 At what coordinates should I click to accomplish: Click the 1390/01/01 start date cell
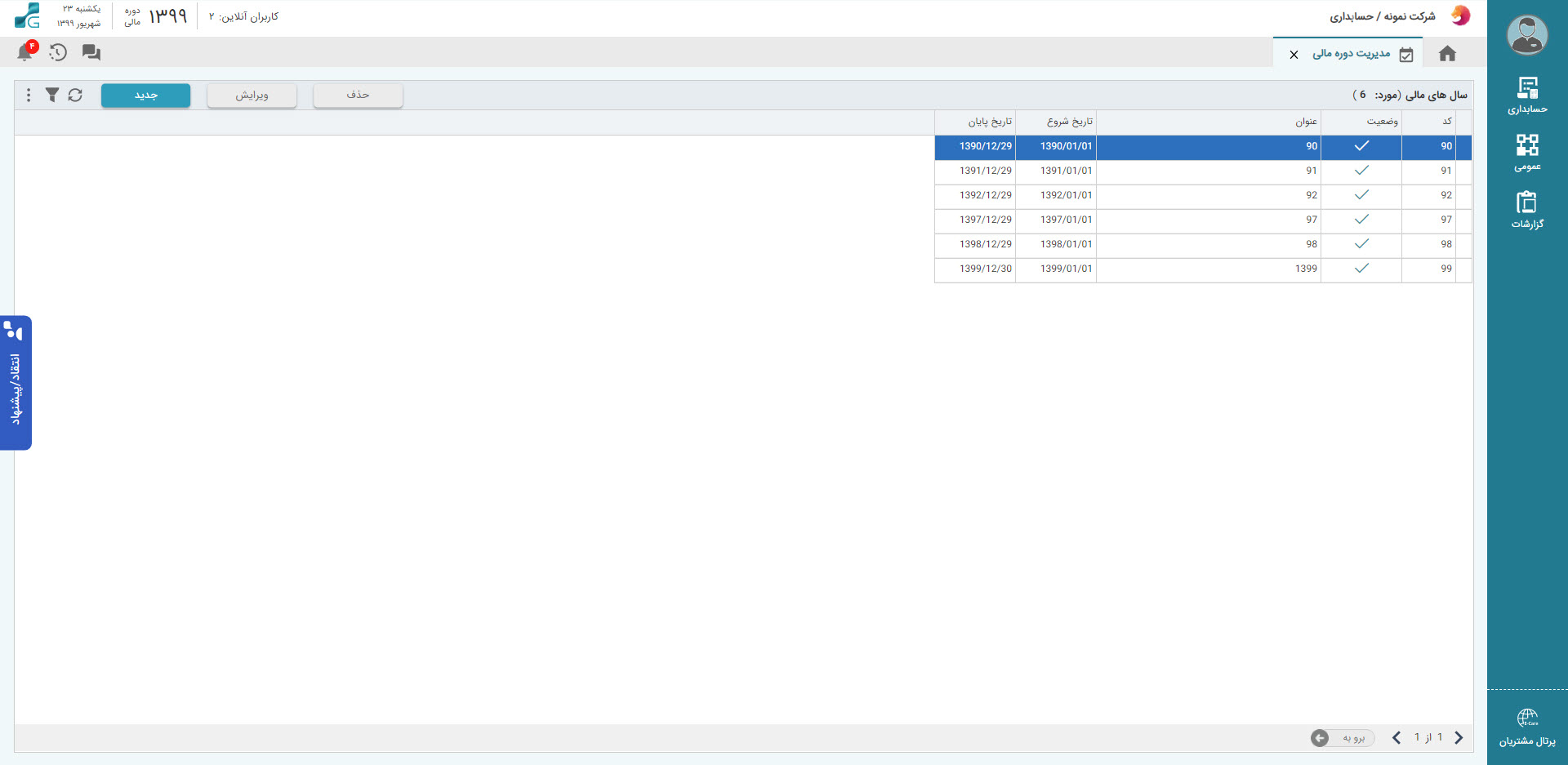tap(1057, 146)
